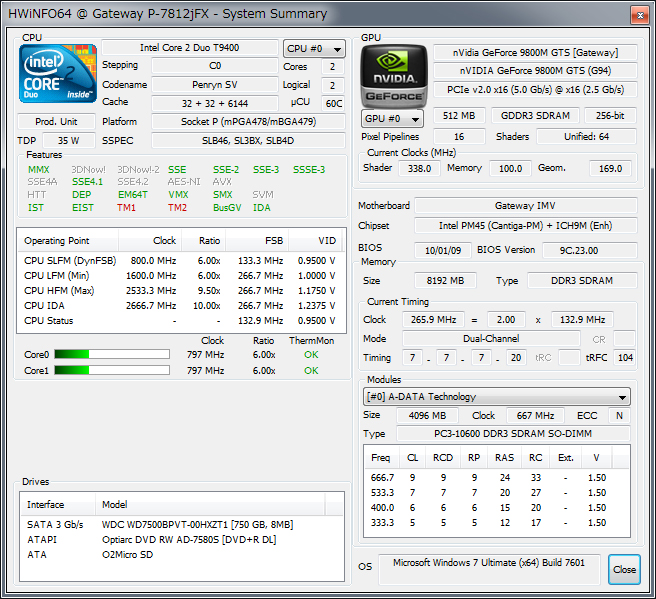
Task: Click the 512 MB video memory field
Action: pyautogui.click(x=459, y=115)
